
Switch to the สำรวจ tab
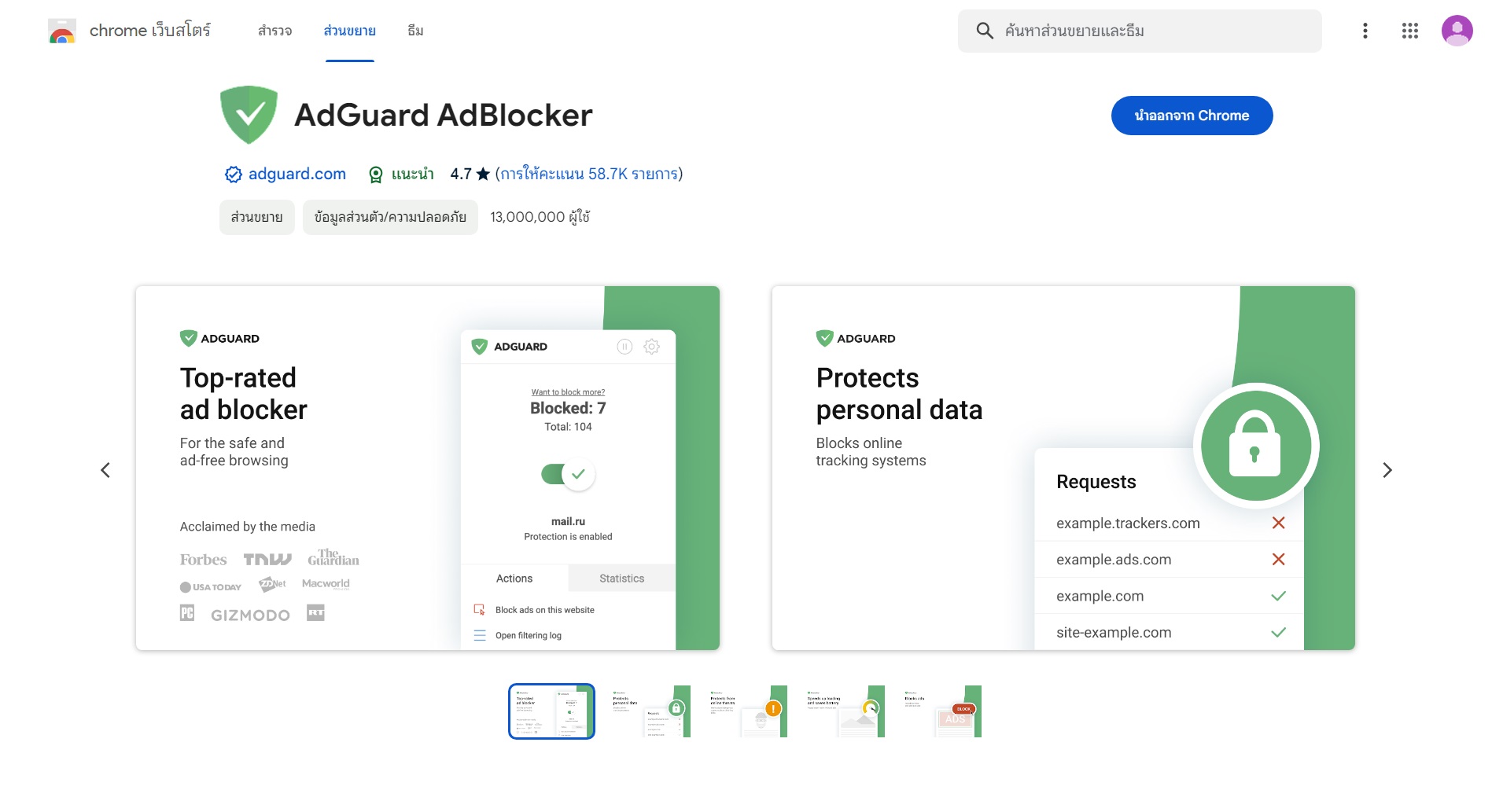point(274,31)
